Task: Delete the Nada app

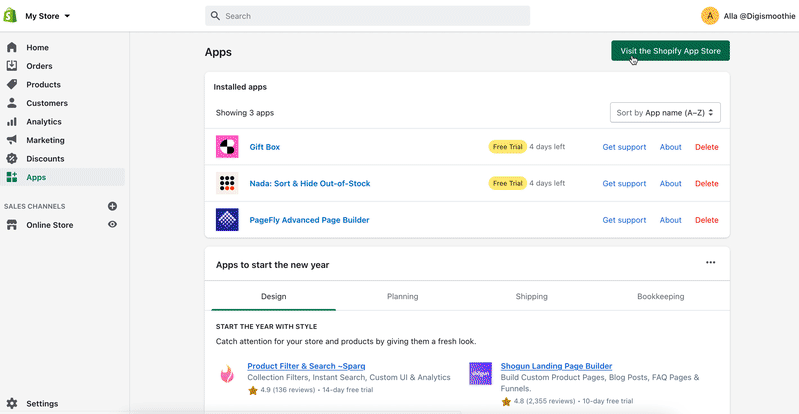Action: [707, 184]
